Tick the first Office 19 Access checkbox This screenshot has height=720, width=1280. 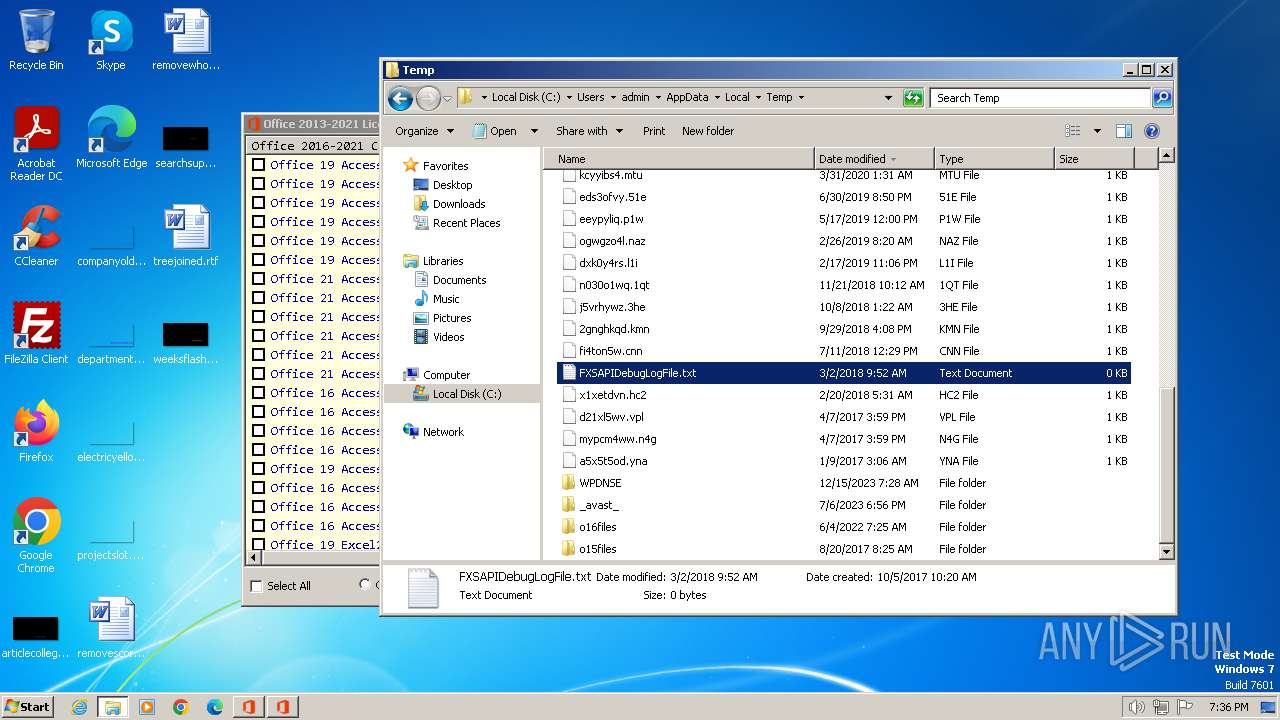coord(258,165)
